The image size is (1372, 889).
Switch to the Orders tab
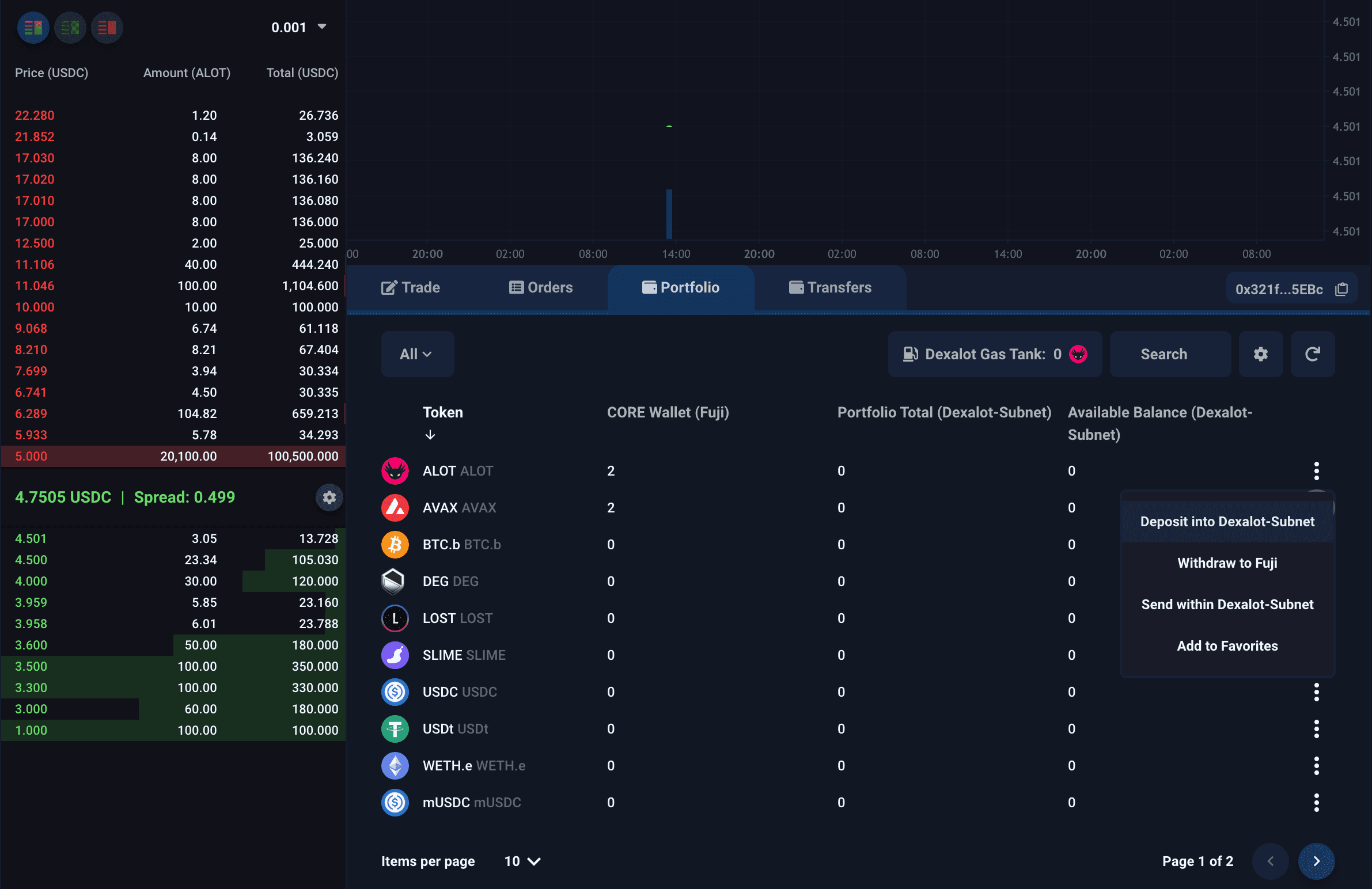(x=541, y=287)
